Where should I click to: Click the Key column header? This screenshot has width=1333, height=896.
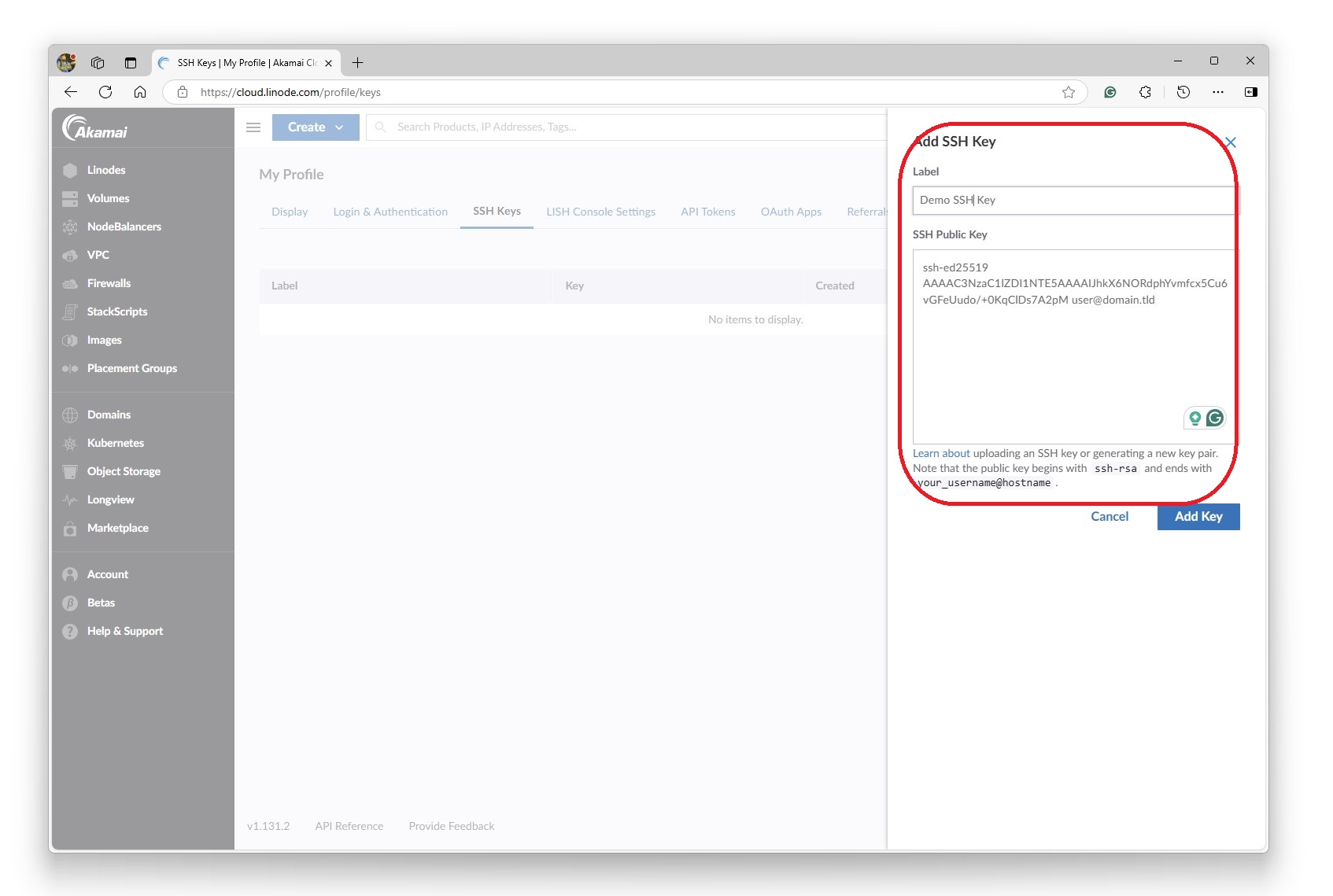click(x=574, y=286)
